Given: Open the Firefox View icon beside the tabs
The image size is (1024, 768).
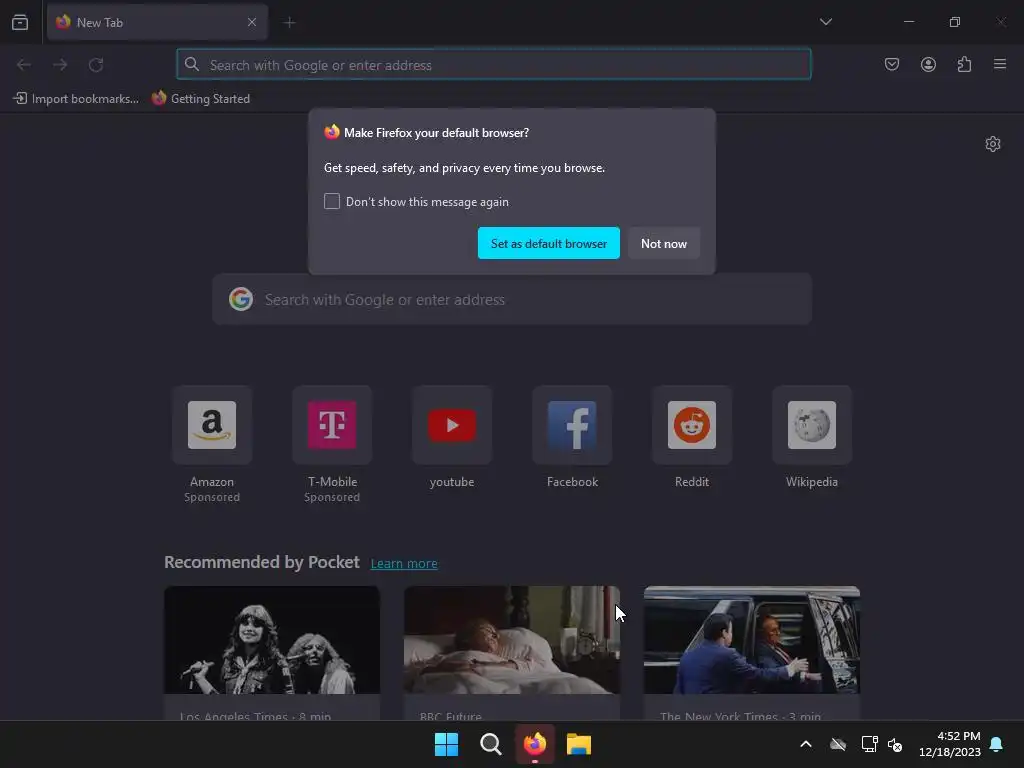Looking at the screenshot, I should pyautogui.click(x=20, y=22).
